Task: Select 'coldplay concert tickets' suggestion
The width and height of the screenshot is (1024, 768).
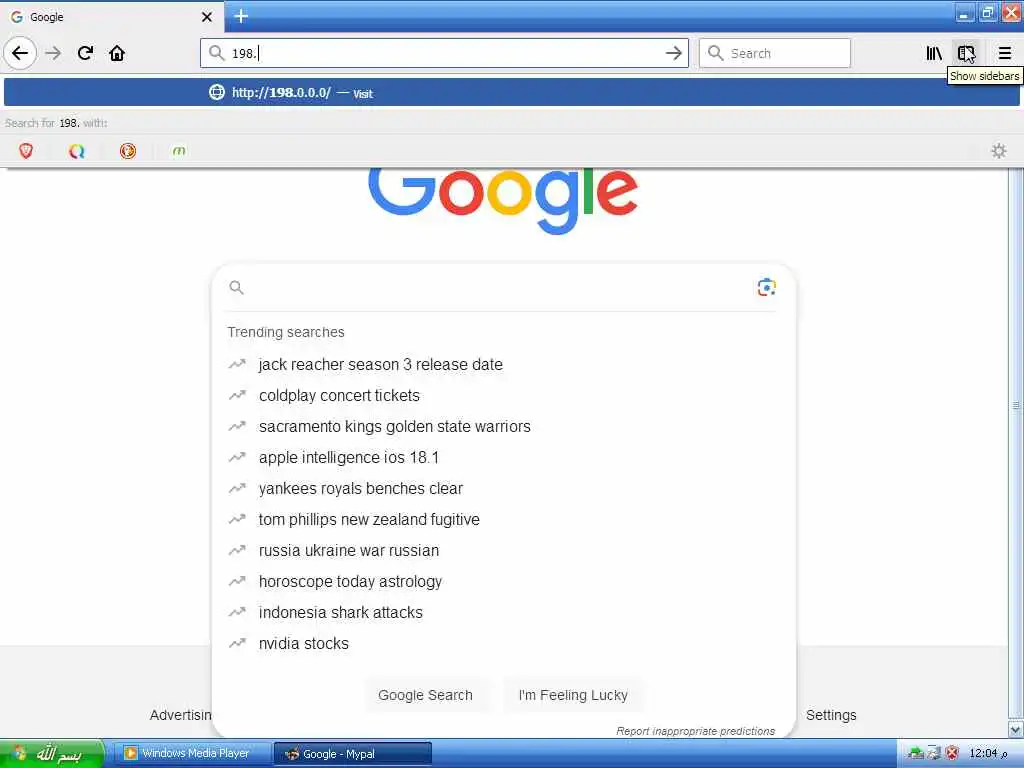Action: point(339,396)
